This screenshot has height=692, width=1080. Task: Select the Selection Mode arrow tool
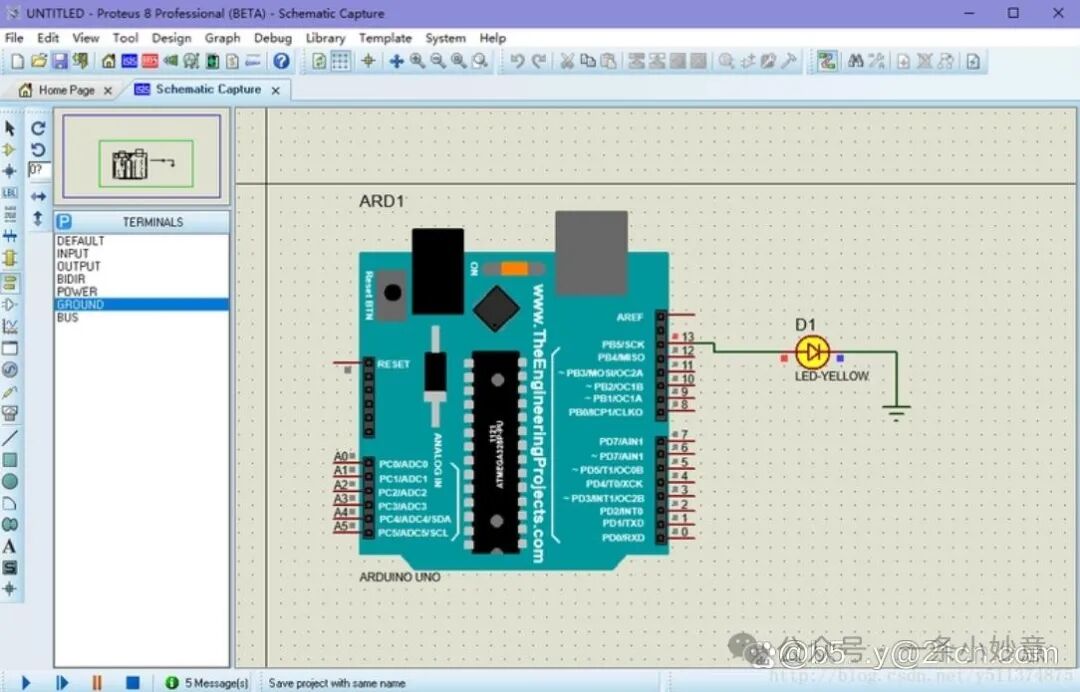[x=10, y=128]
